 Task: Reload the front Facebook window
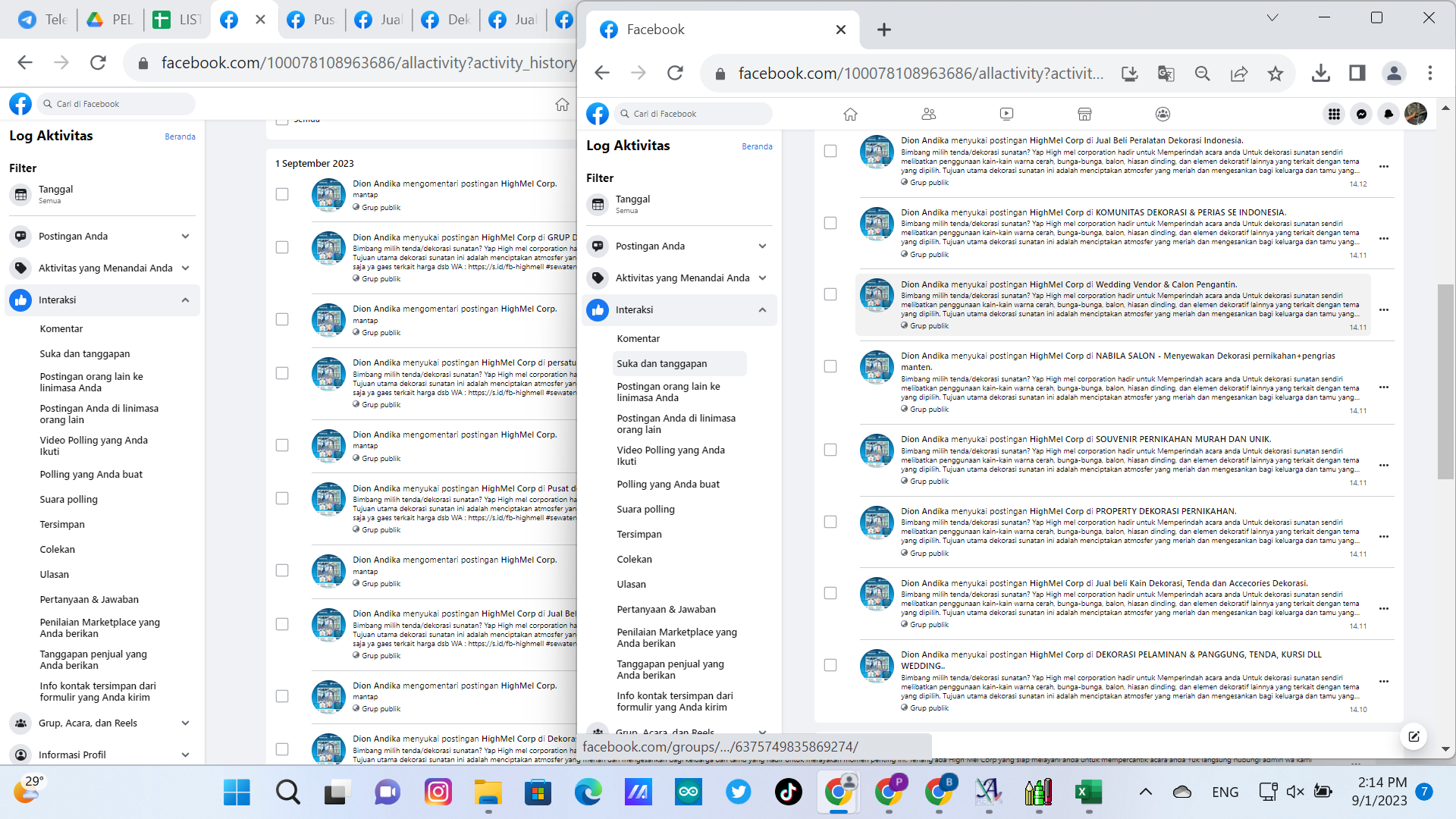(x=675, y=74)
